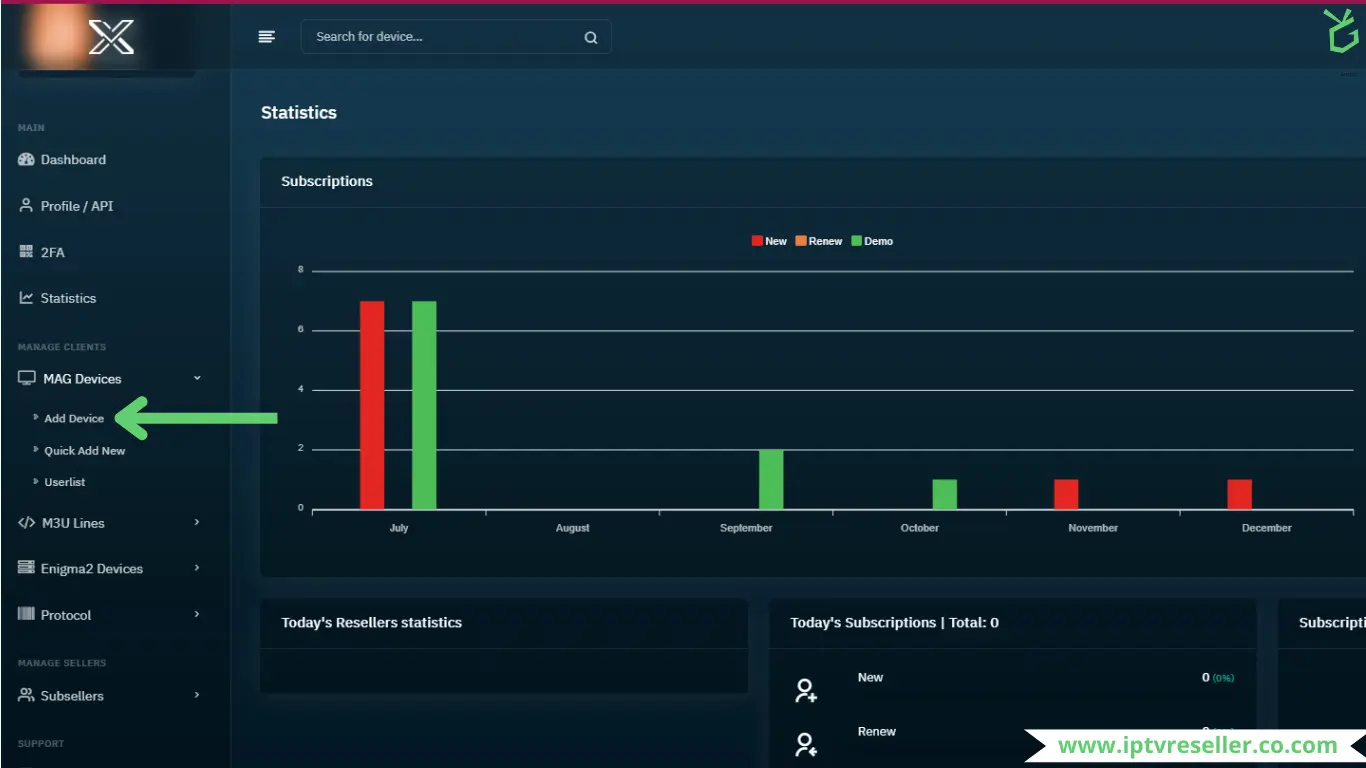Click the MAG Devices monitor icon

tap(27, 379)
